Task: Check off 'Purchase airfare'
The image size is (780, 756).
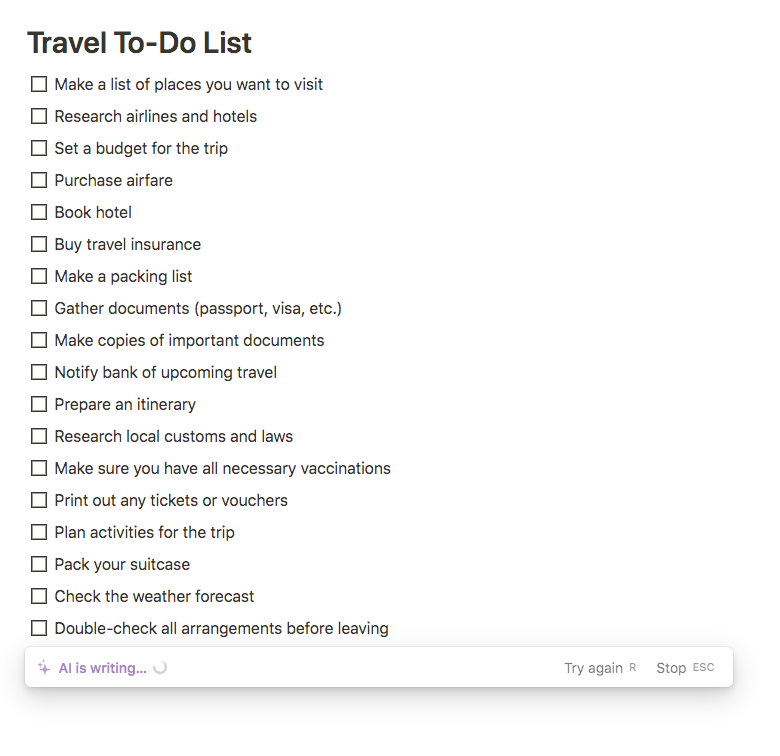Action: (x=39, y=180)
